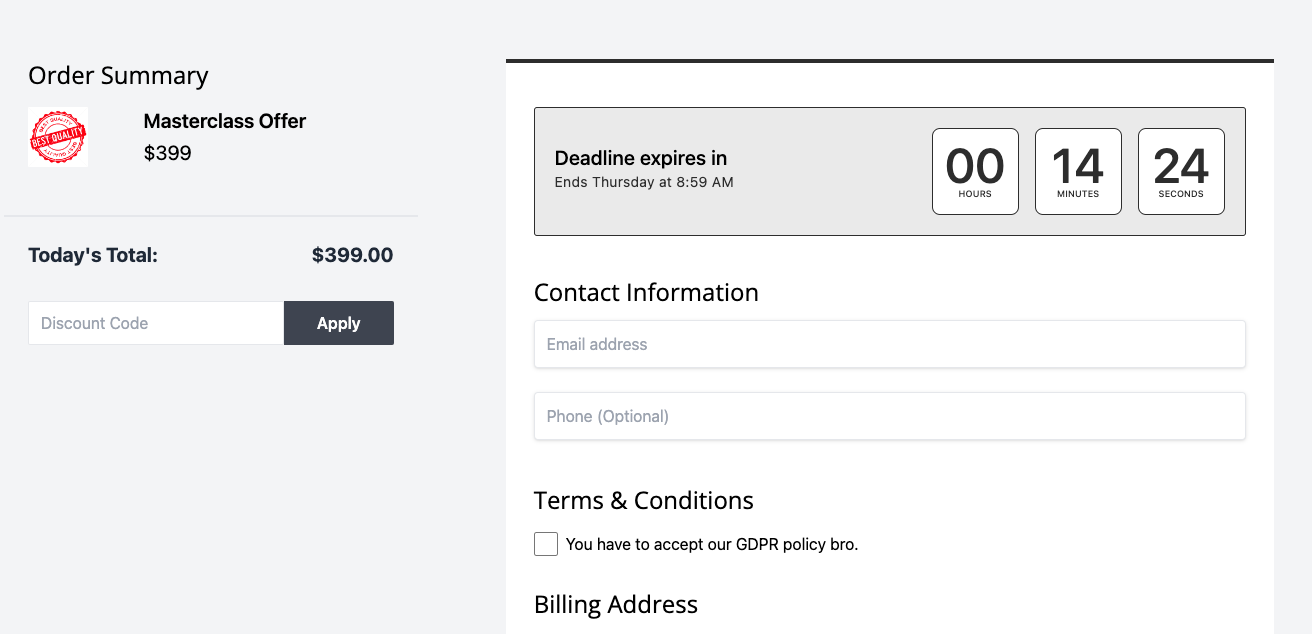The width and height of the screenshot is (1312, 634).
Task: Click the countdown hours box
Action: [975, 171]
